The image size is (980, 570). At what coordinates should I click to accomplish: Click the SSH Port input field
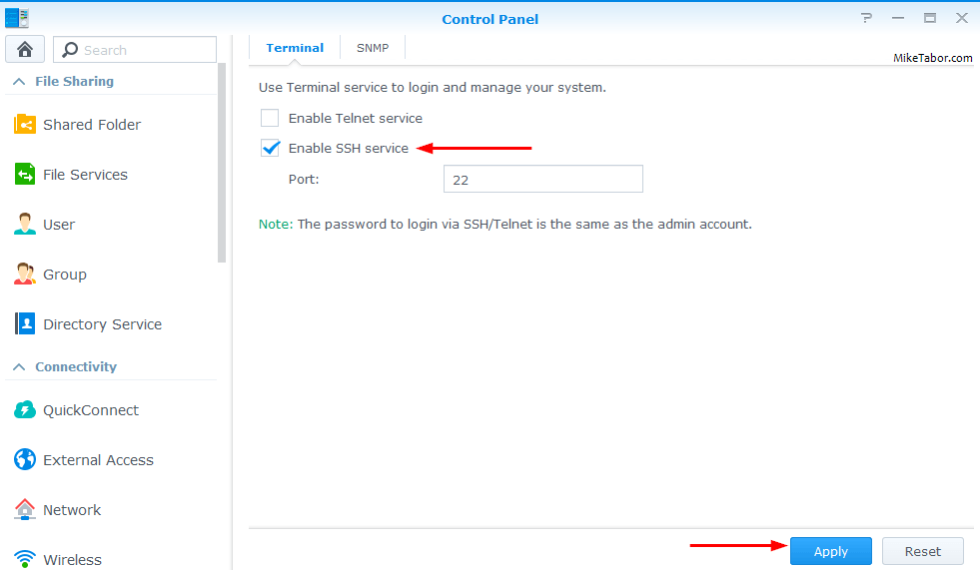(543, 179)
